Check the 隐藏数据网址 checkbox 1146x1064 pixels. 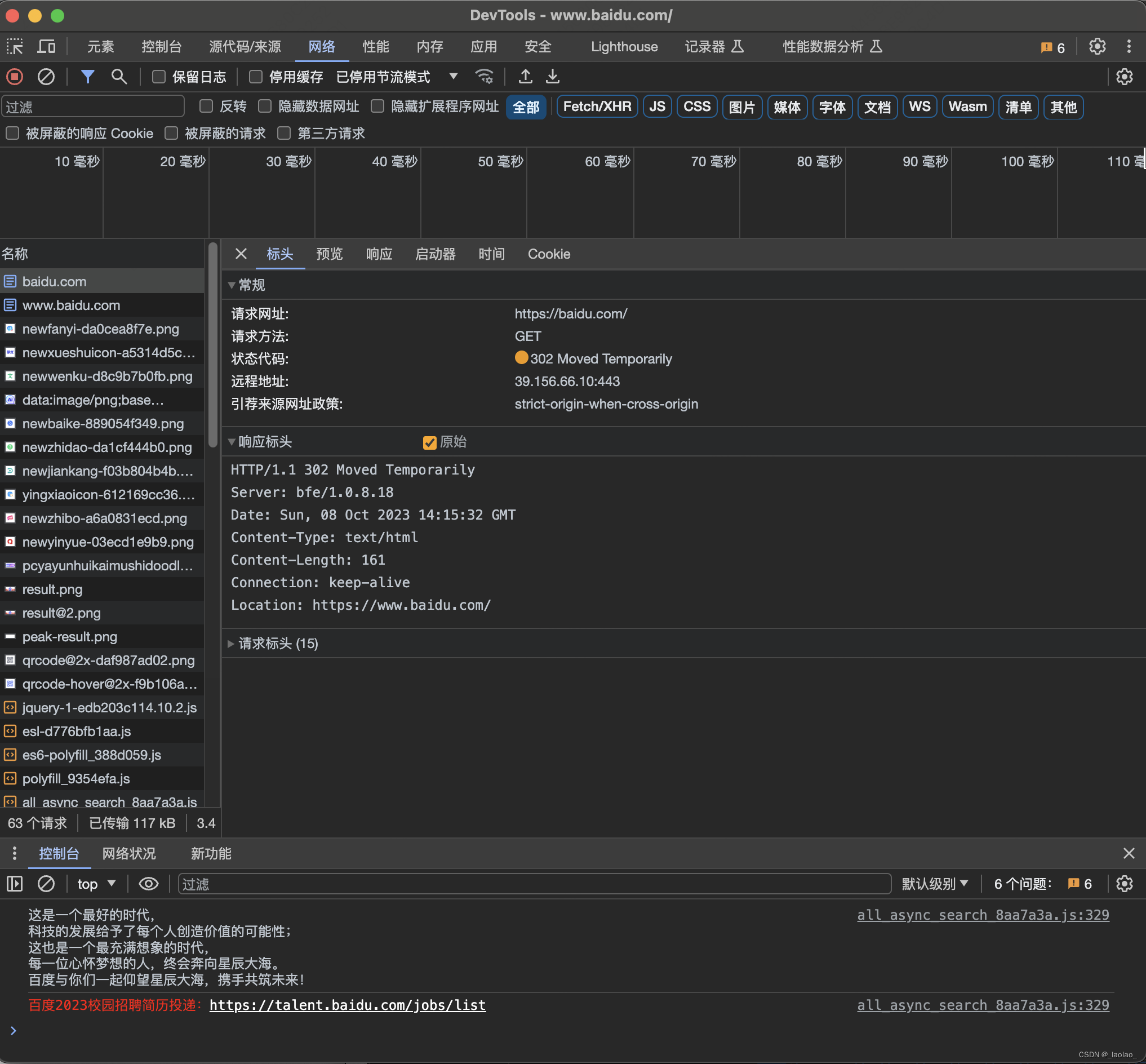tap(265, 107)
